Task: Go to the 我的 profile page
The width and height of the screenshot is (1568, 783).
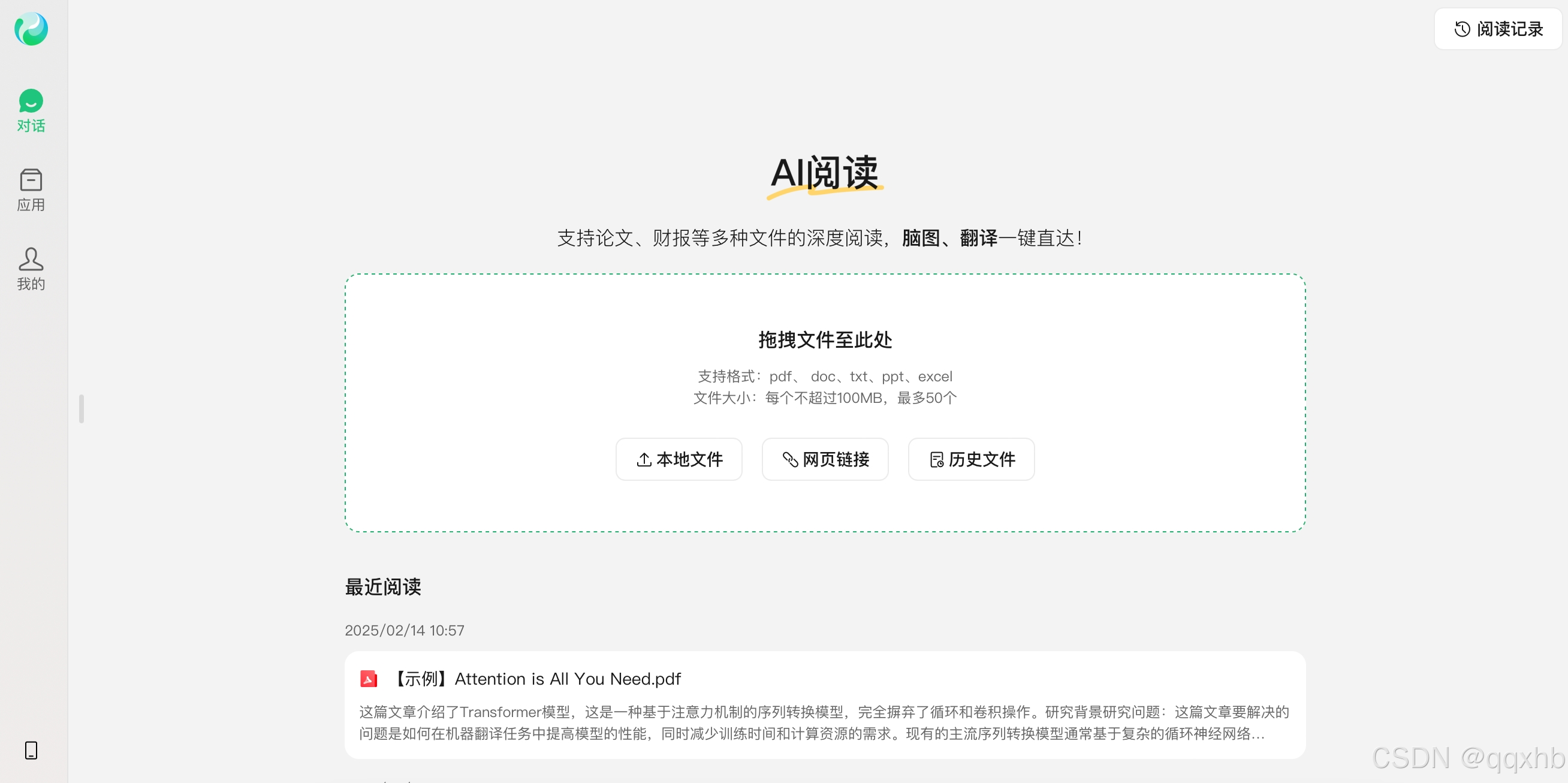Action: pyautogui.click(x=31, y=269)
